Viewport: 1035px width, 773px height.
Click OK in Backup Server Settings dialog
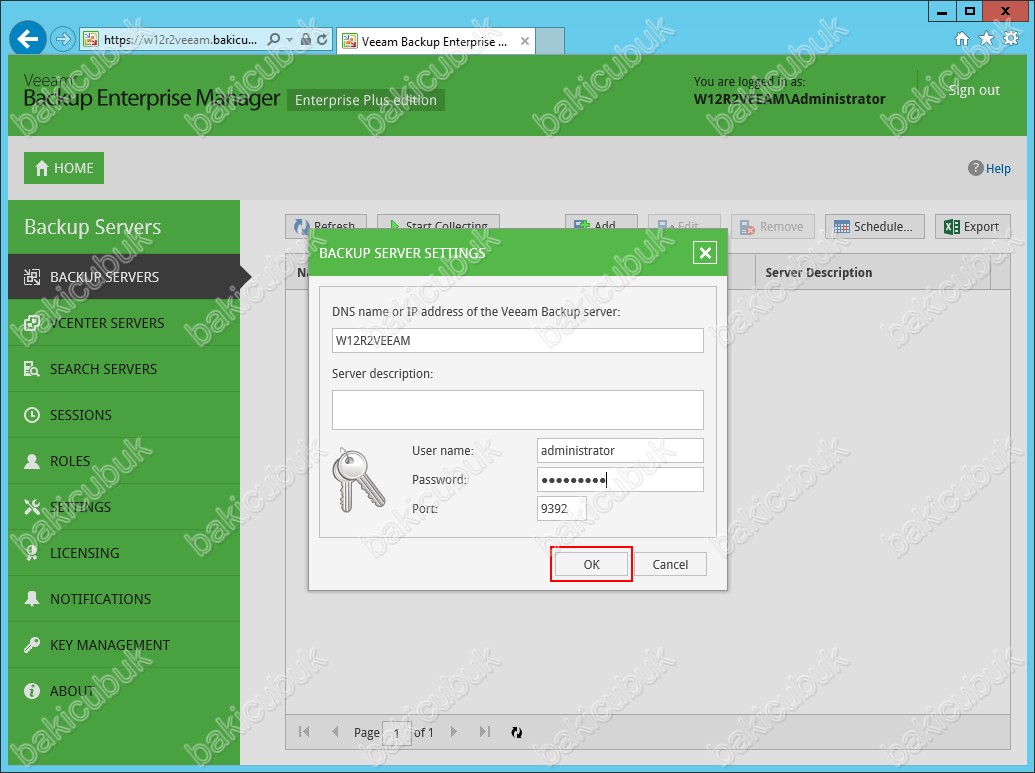(x=591, y=565)
